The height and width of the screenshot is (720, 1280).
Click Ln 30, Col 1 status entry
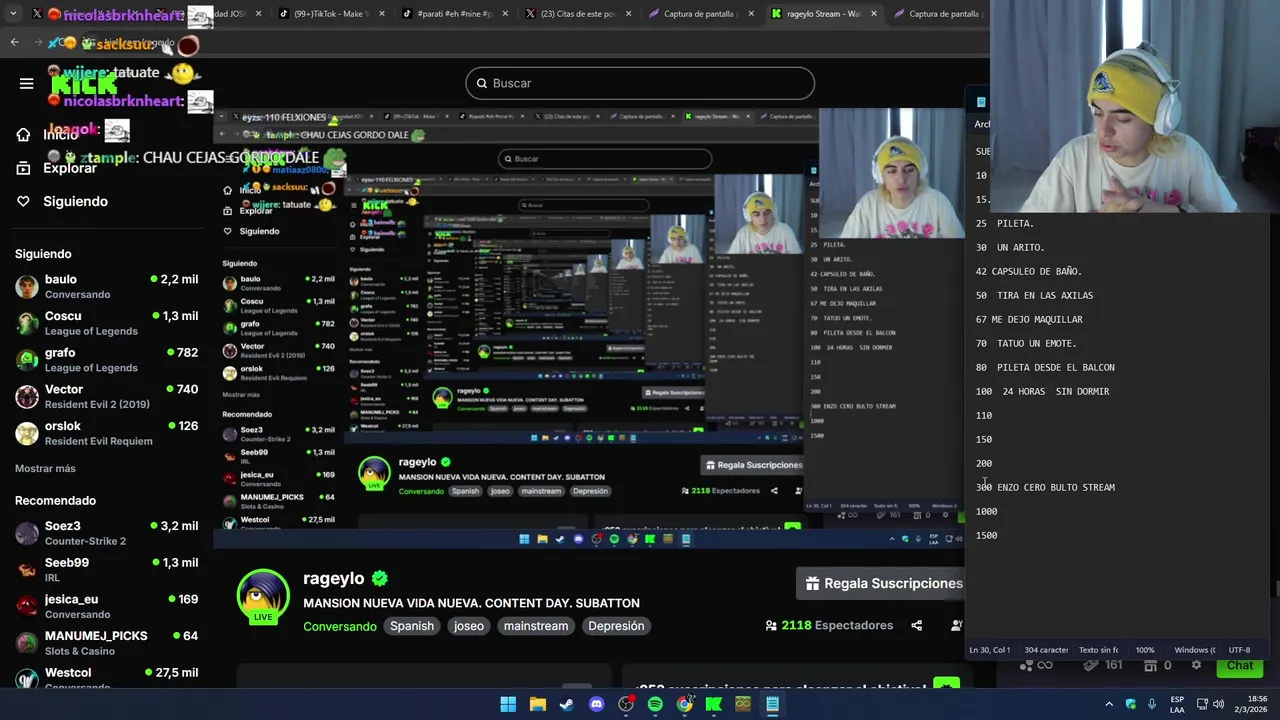point(989,650)
